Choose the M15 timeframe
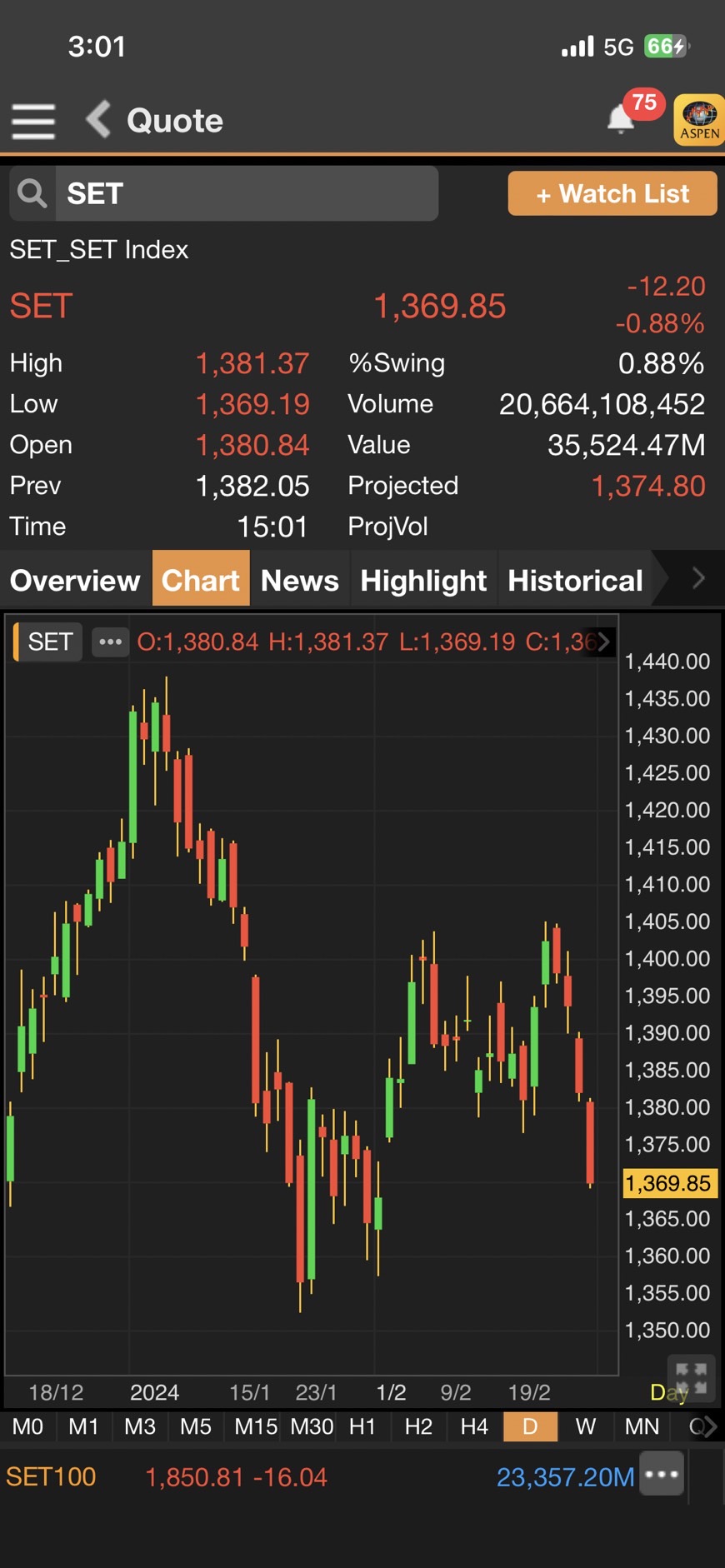The height and width of the screenshot is (1568, 725). coord(256,1427)
